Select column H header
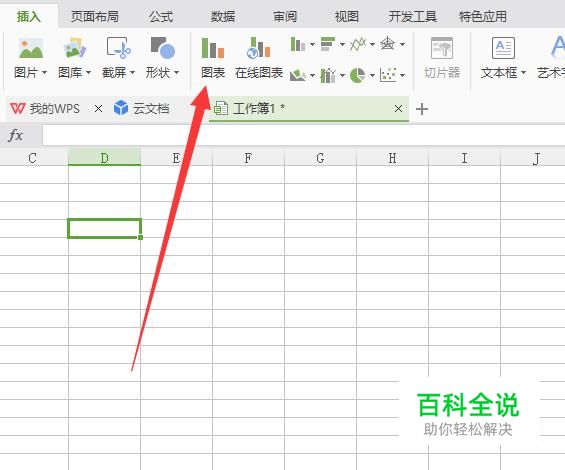The image size is (565, 470). click(x=392, y=158)
